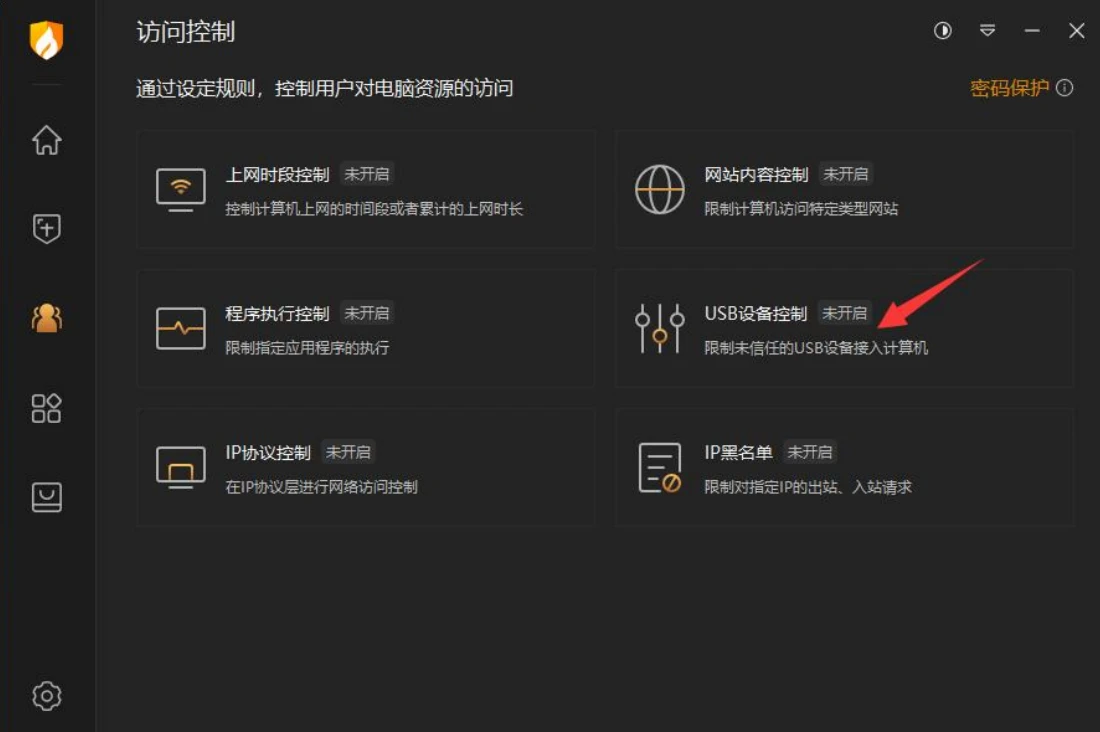Click description 在IP协议层进行网络访问控制
1100x732 pixels.
coord(321,486)
